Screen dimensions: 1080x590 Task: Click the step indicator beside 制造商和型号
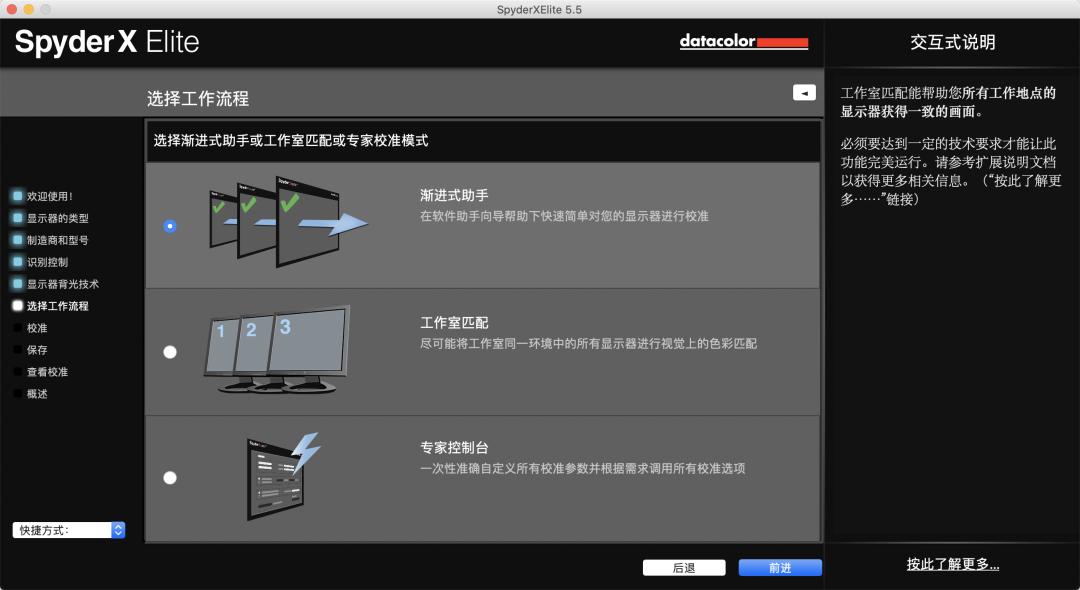click(17, 240)
